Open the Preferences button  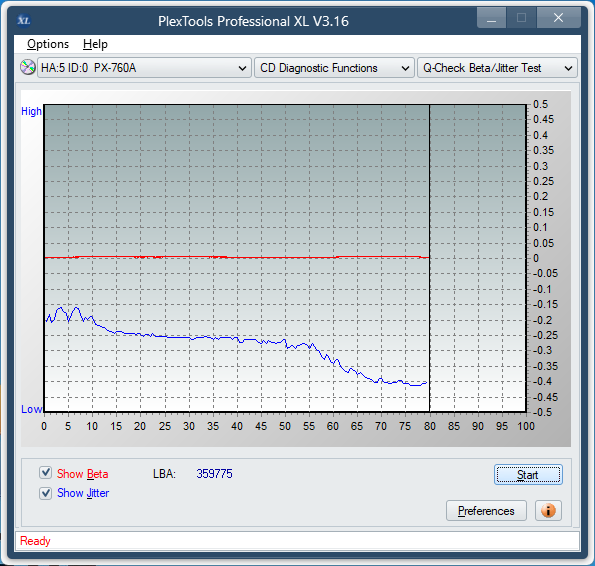pos(486,511)
